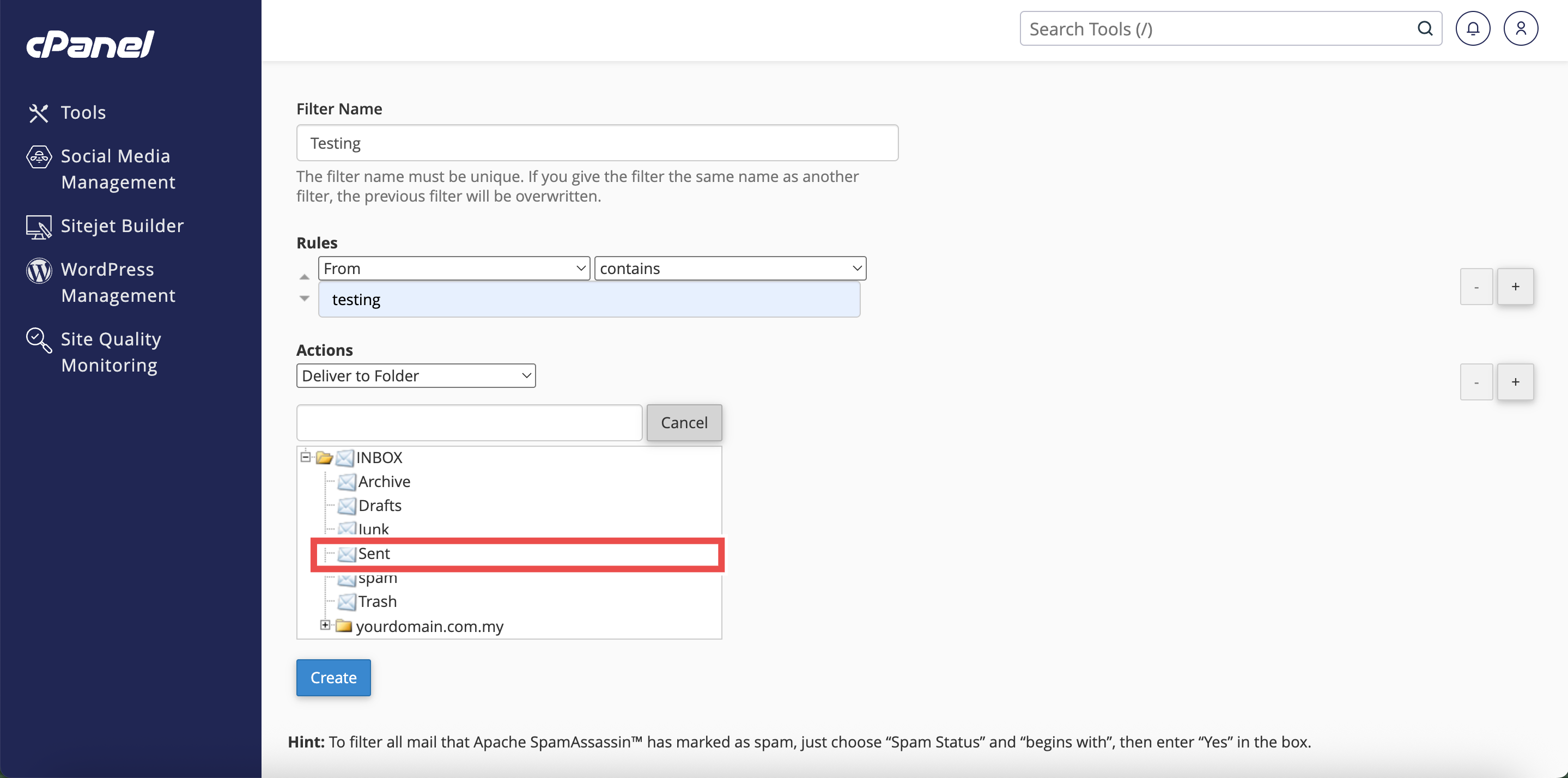Move rule up with the up arrow
Image resolution: width=1568 pixels, height=778 pixels.
[305, 277]
